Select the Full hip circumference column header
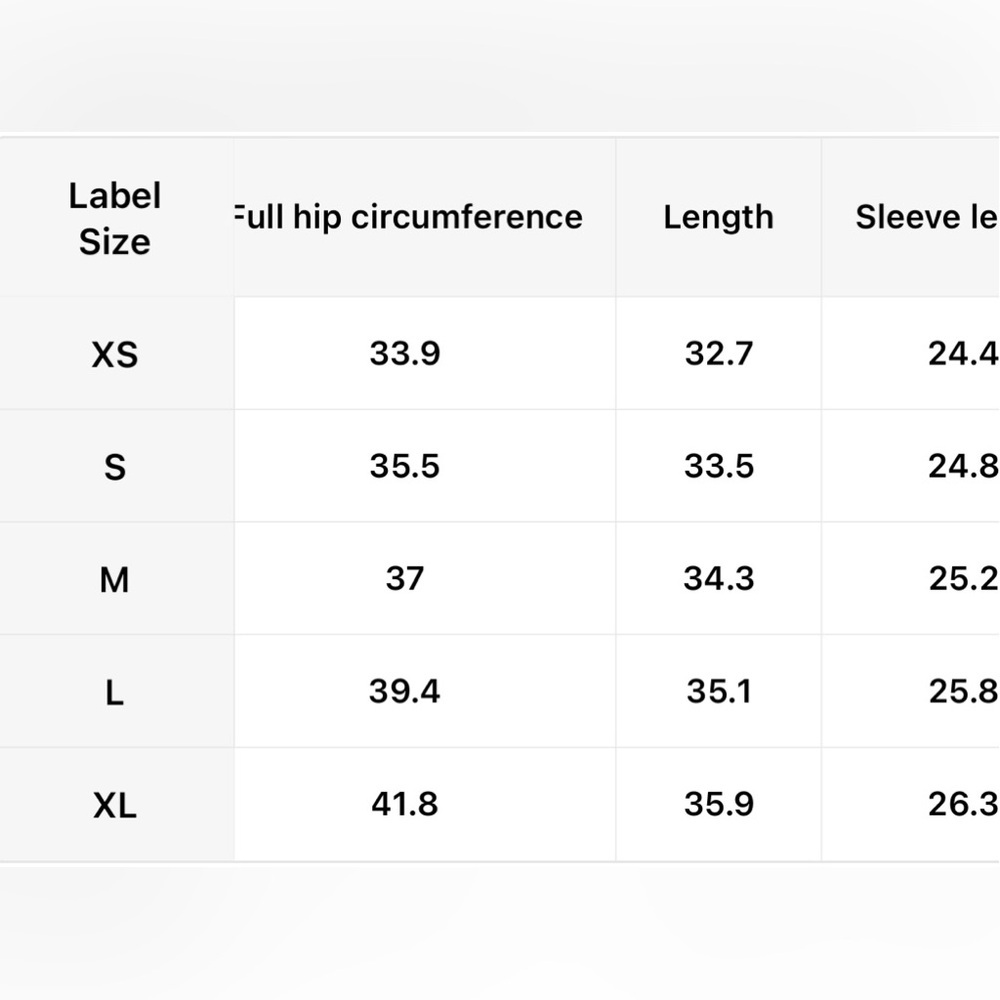The image size is (1000, 1000). (408, 217)
